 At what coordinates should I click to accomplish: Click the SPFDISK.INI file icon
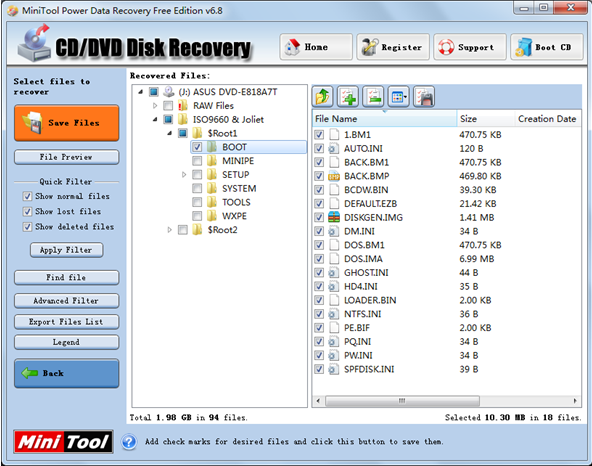tap(334, 369)
